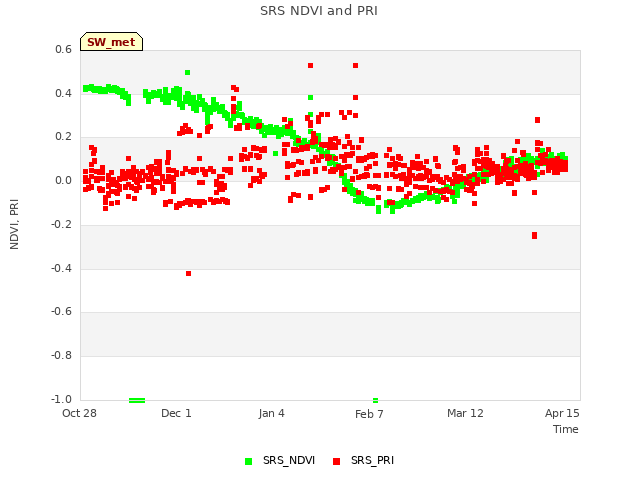Click the green marker at -1.0 near Feb 7

click(376, 400)
